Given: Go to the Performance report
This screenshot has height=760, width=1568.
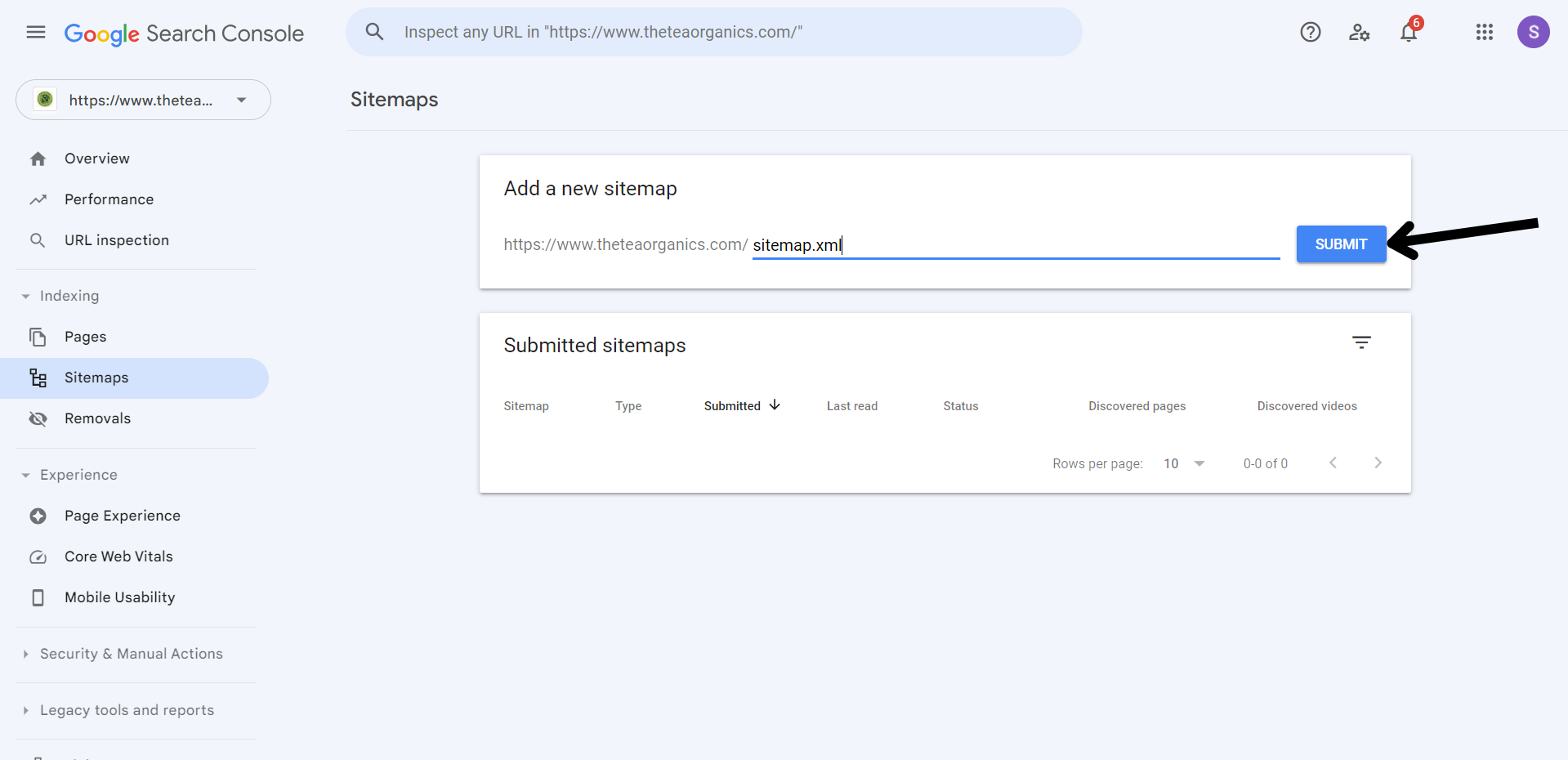Looking at the screenshot, I should pos(109,199).
